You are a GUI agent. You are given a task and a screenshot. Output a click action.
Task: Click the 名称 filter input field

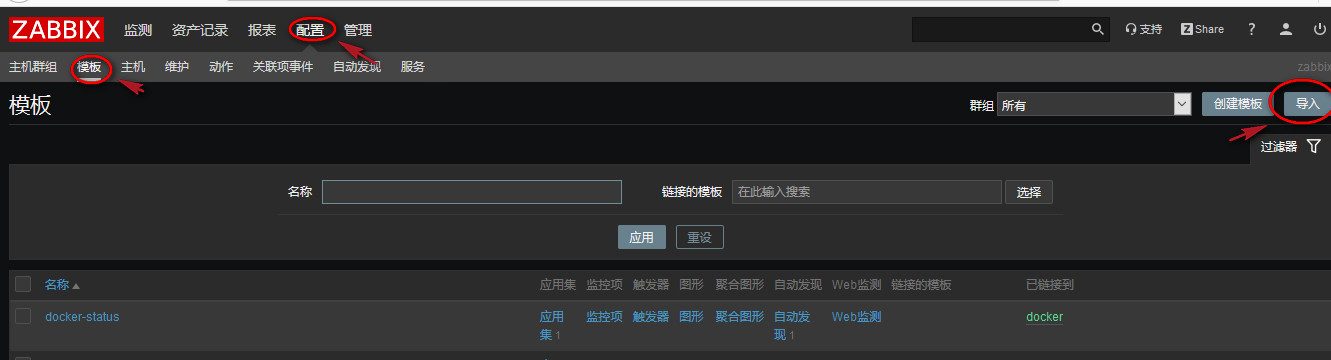(x=472, y=192)
